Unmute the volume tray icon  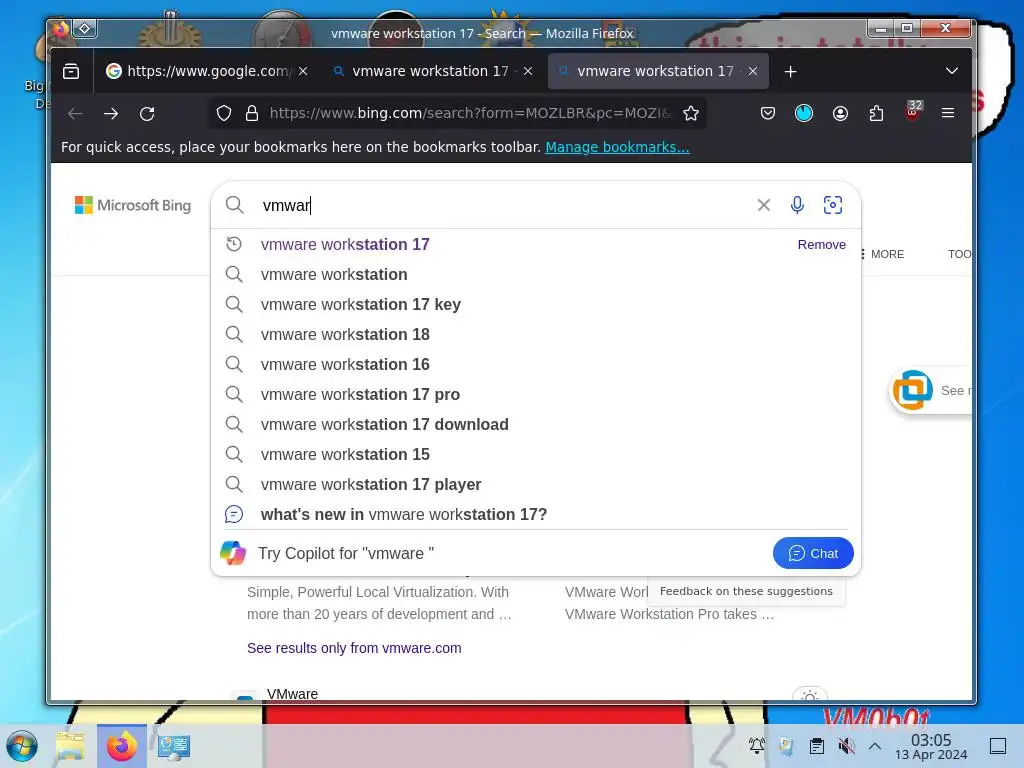coord(846,745)
